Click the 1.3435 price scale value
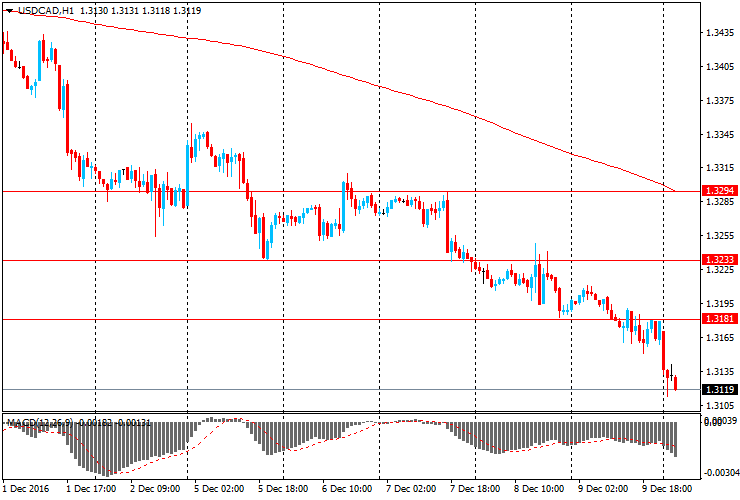Viewport: 740px width, 500px height. pyautogui.click(x=720, y=33)
